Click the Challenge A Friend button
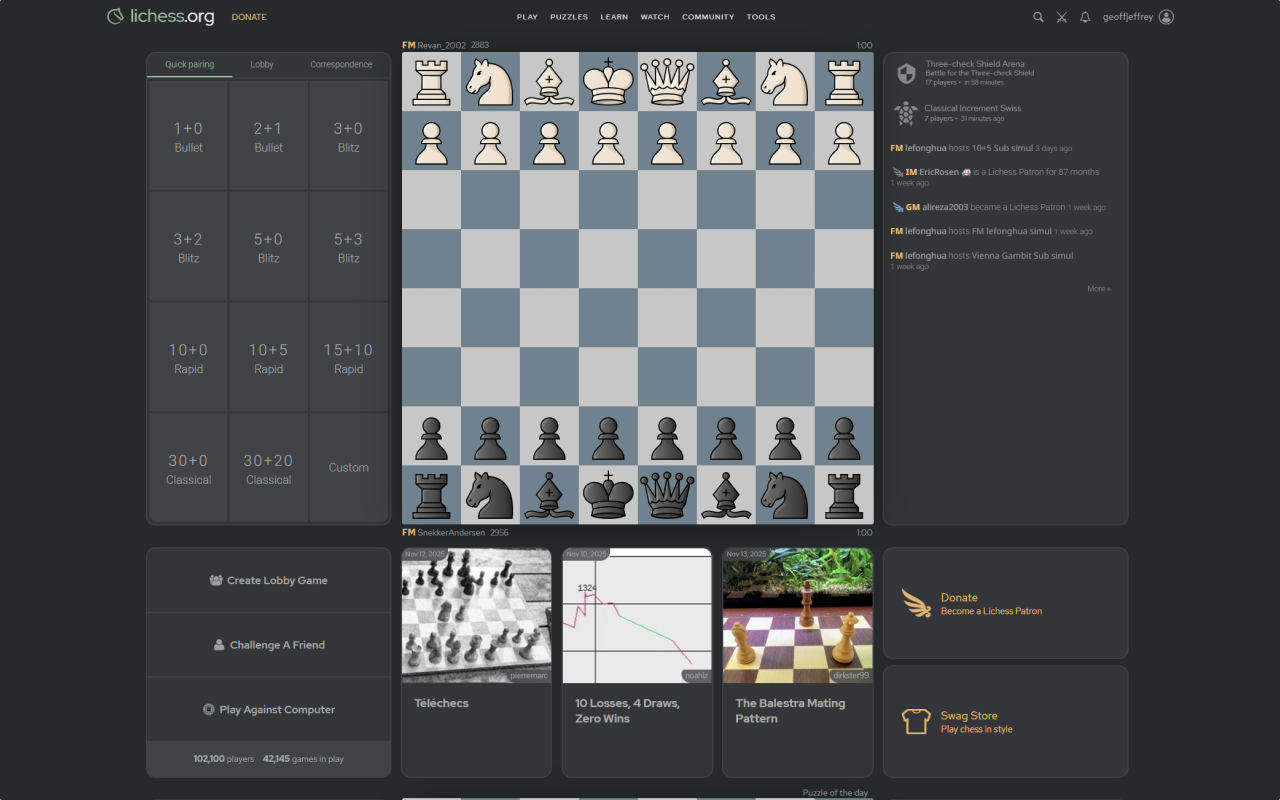The width and height of the screenshot is (1280, 800). pos(268,645)
